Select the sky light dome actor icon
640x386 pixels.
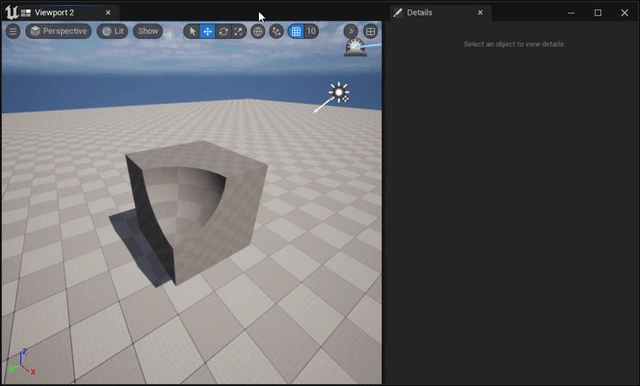tap(355, 47)
